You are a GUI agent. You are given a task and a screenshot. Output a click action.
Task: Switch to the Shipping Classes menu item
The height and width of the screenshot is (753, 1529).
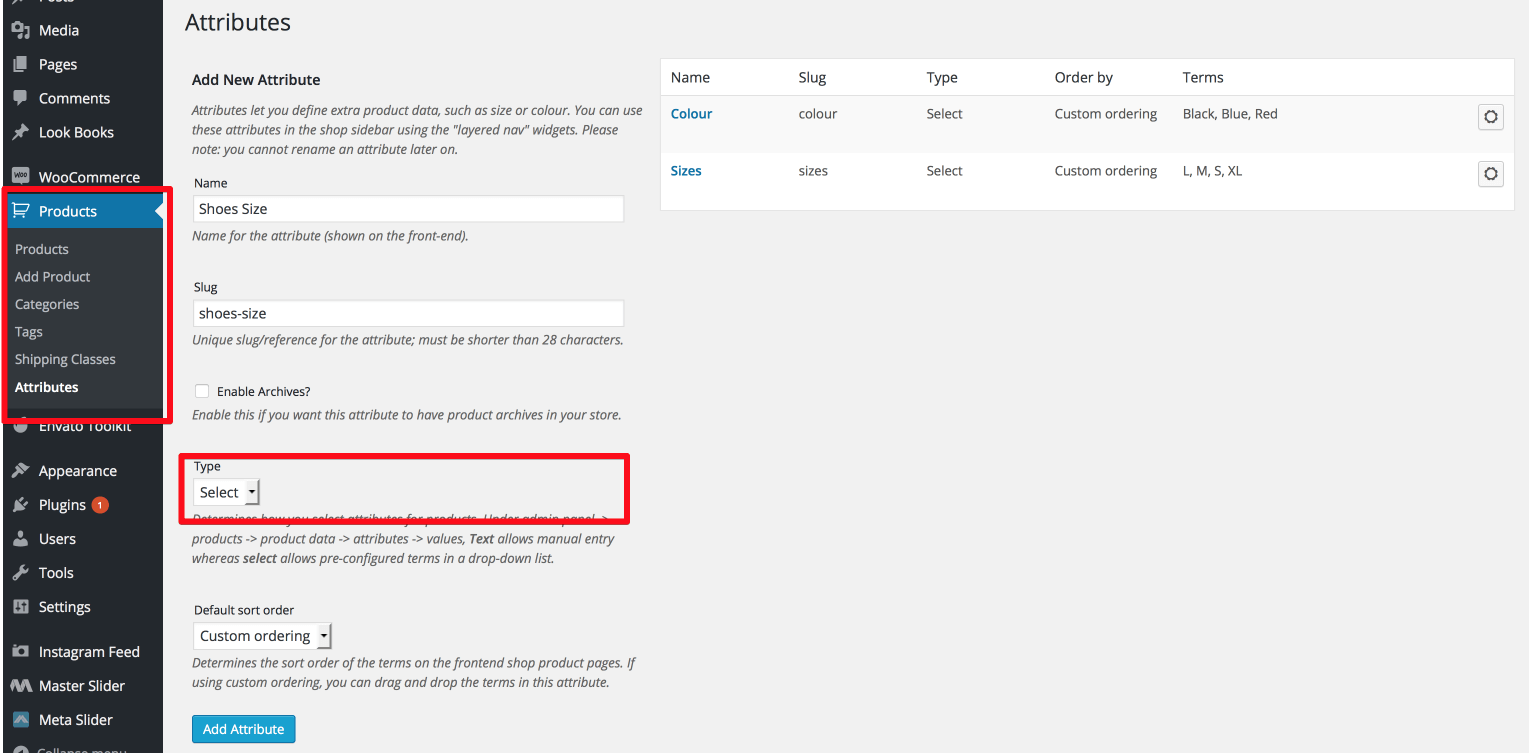coord(65,358)
